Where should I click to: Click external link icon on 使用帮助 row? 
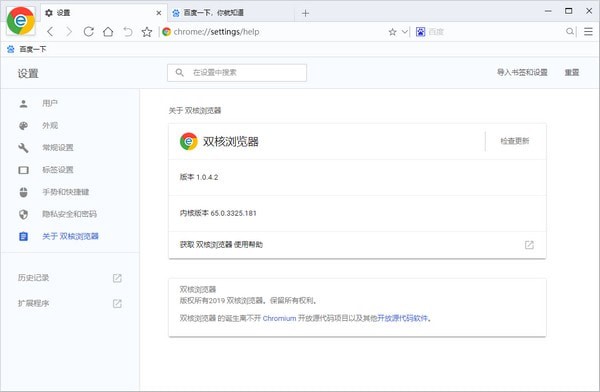point(529,245)
